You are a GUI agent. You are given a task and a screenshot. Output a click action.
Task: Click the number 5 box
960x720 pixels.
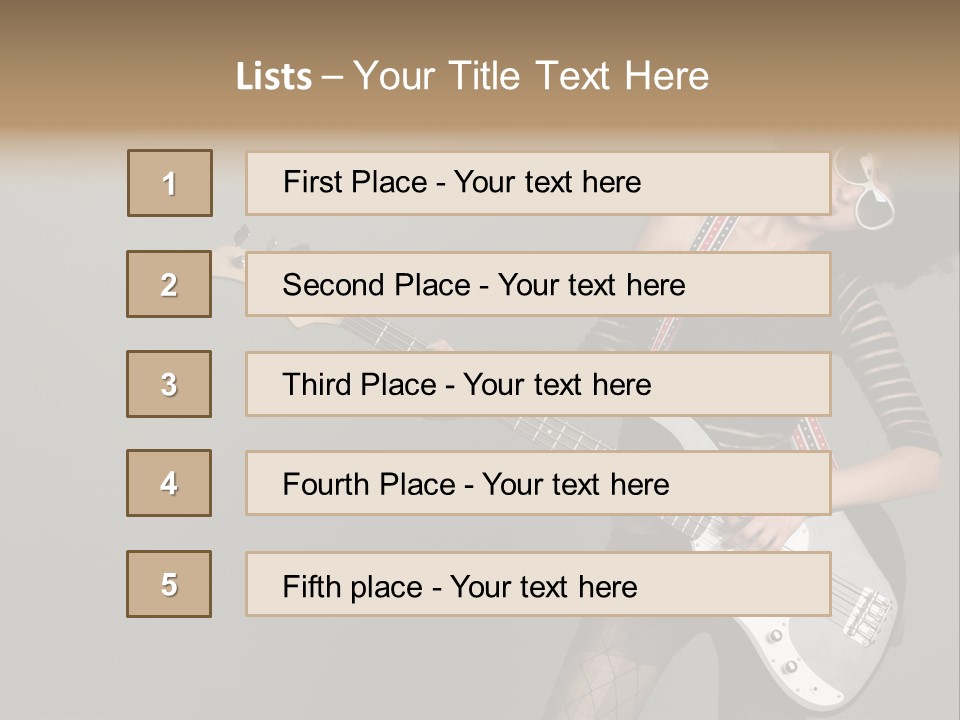169,584
